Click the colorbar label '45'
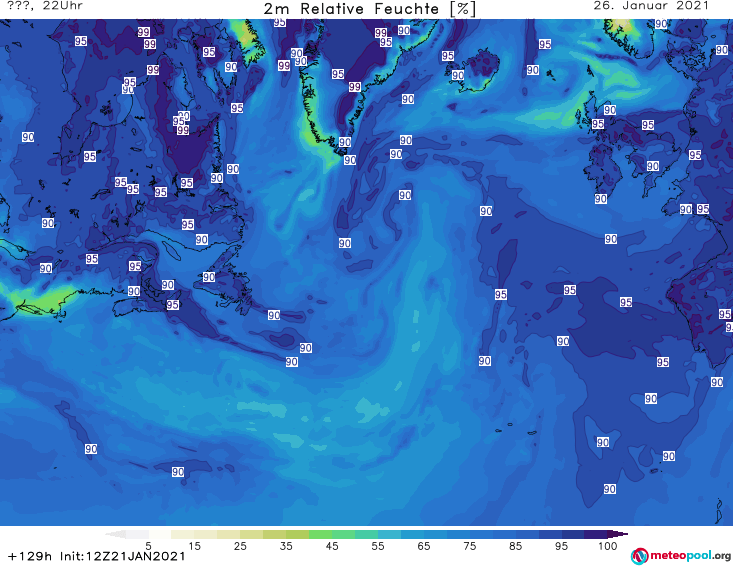 pos(332,546)
